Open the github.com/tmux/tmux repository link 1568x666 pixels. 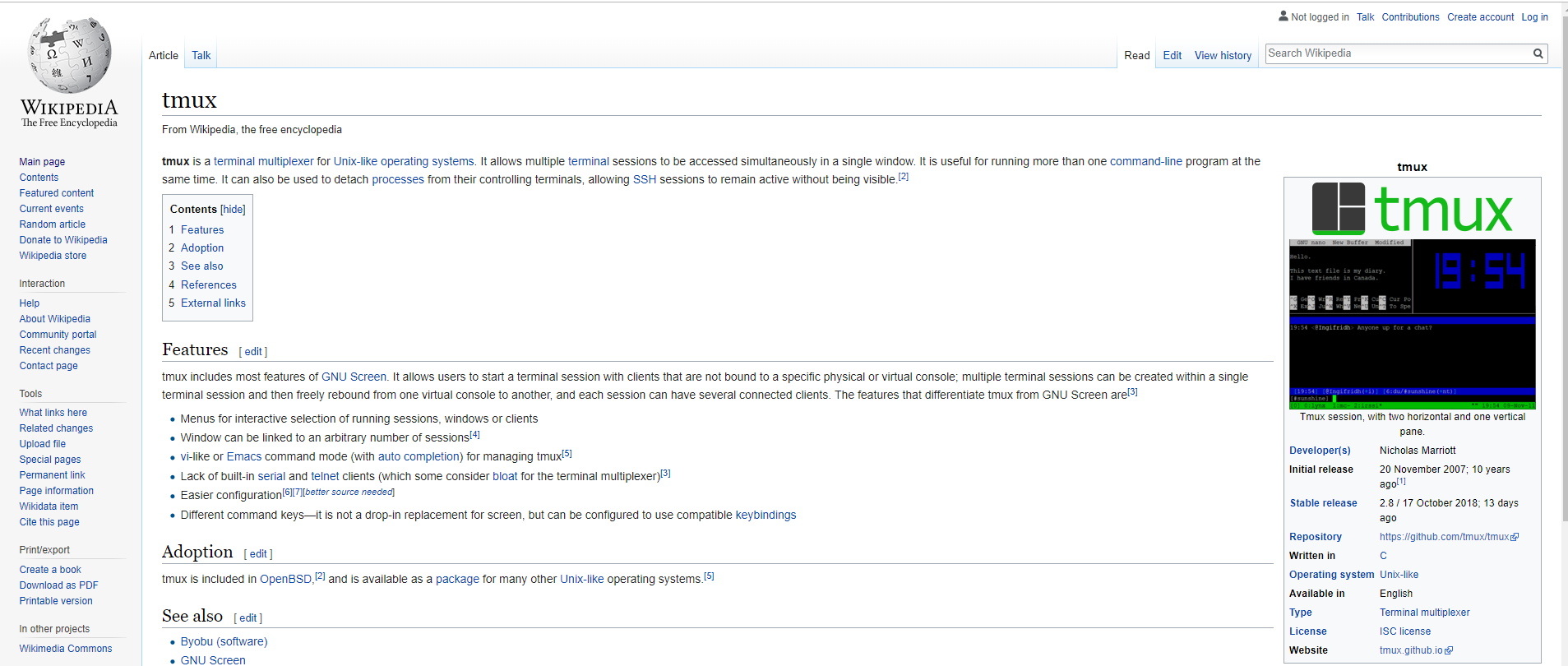coord(1449,537)
